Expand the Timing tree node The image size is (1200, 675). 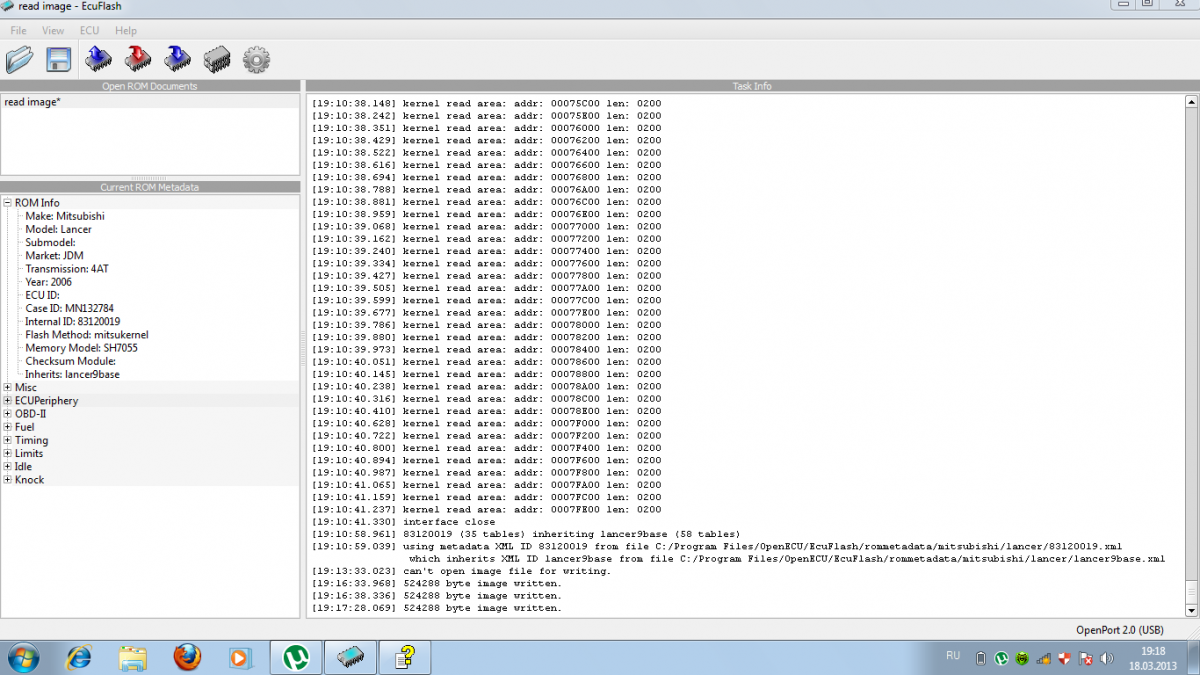point(8,440)
